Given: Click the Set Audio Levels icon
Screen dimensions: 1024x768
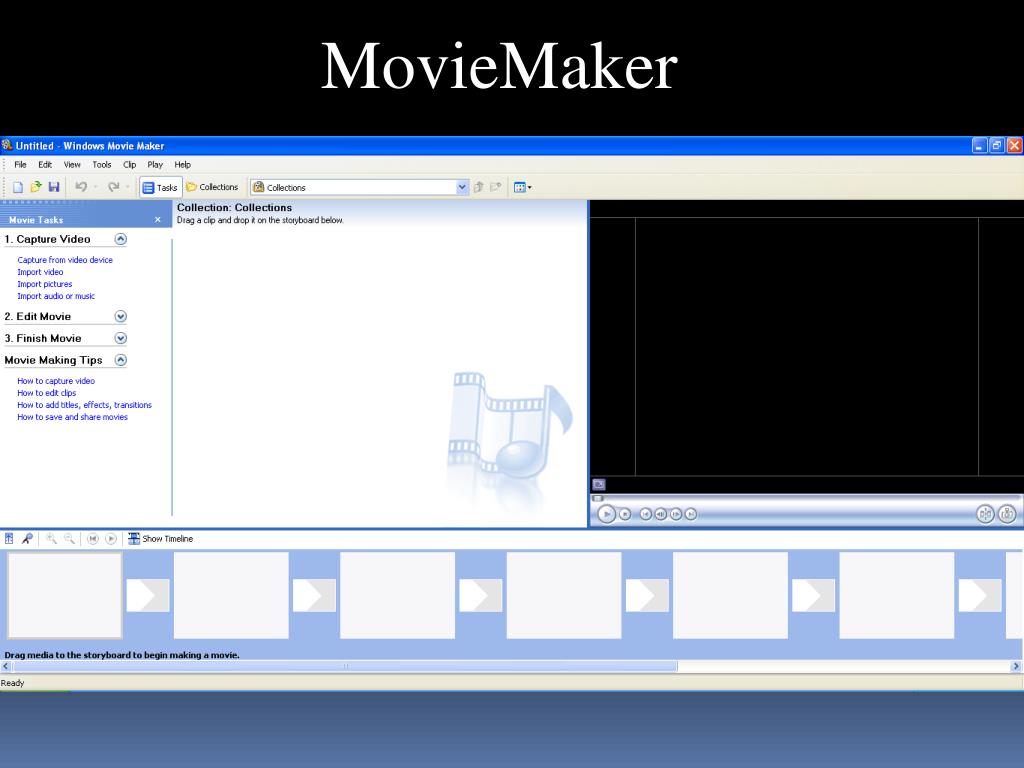Looking at the screenshot, I should 9,539.
